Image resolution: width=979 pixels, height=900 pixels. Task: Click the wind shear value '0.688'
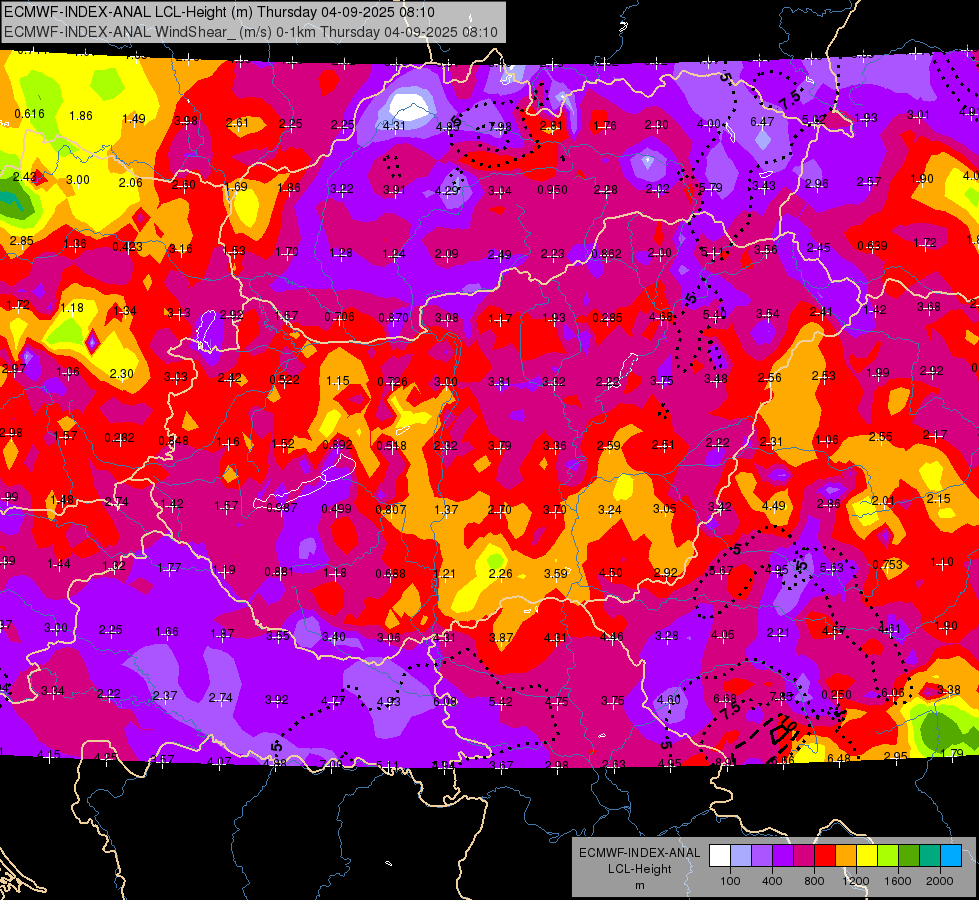point(390,573)
